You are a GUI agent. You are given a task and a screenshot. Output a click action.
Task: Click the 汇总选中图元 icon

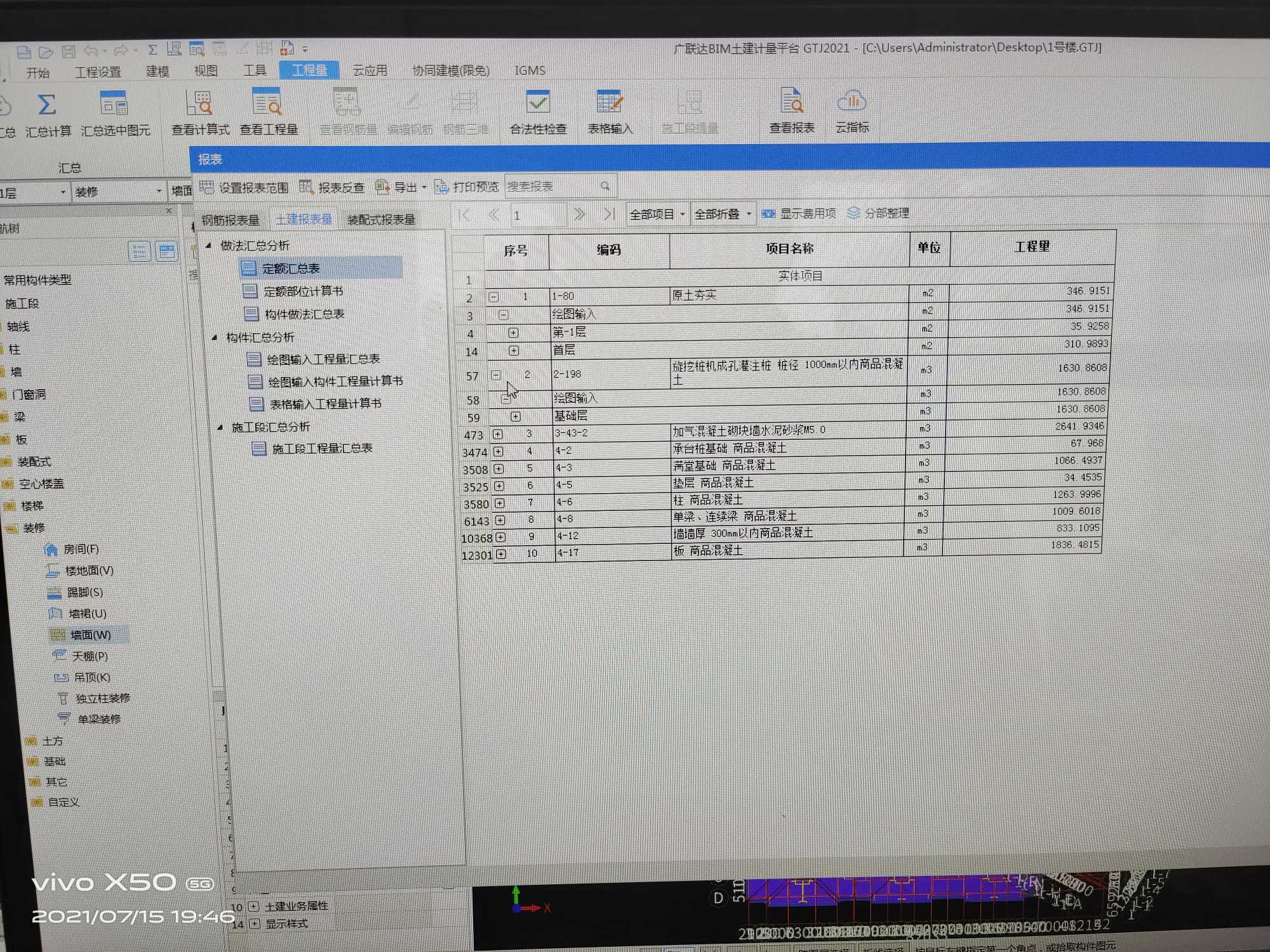click(x=114, y=104)
